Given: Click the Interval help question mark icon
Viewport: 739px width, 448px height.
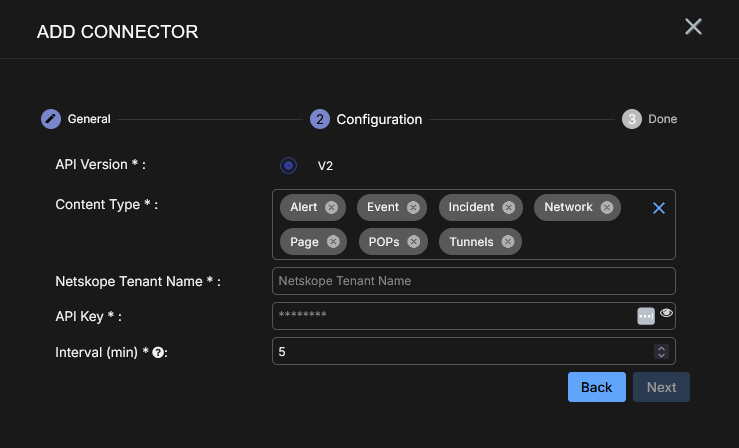Looking at the screenshot, I should 158,352.
